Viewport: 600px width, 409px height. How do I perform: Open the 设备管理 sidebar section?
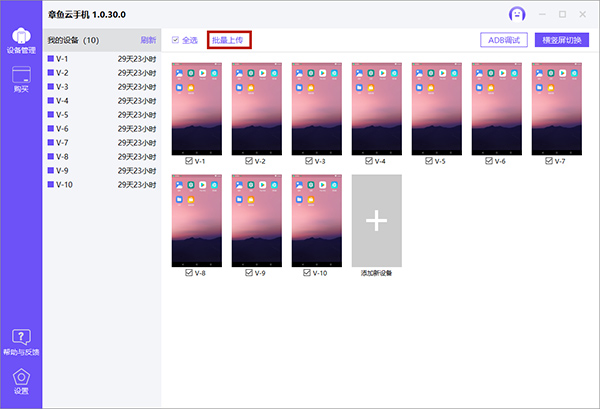pos(21,39)
